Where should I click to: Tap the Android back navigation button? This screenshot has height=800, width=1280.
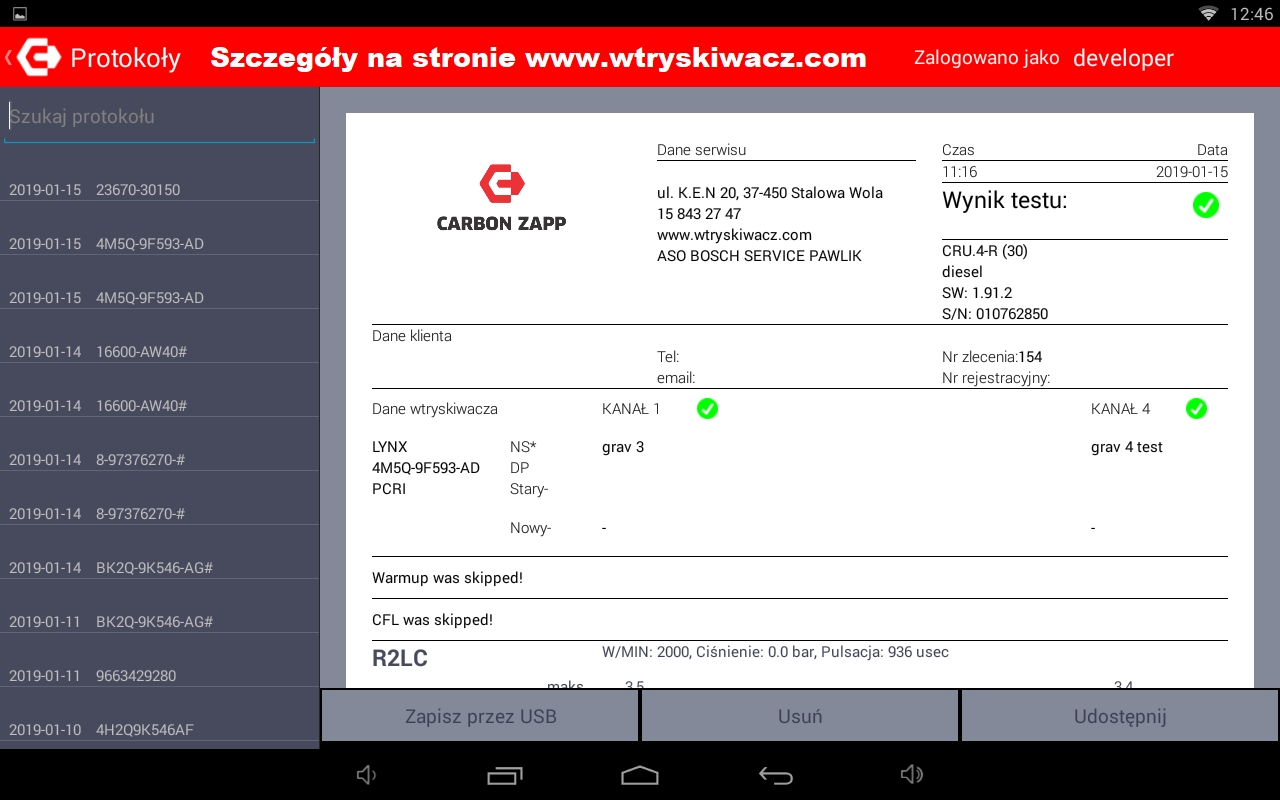[x=775, y=775]
